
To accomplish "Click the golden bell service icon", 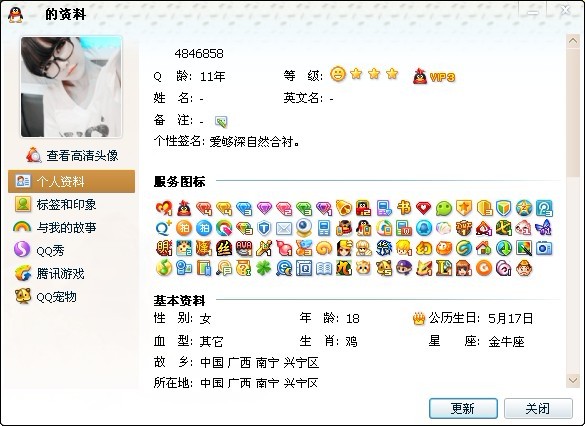I will (344, 208).
